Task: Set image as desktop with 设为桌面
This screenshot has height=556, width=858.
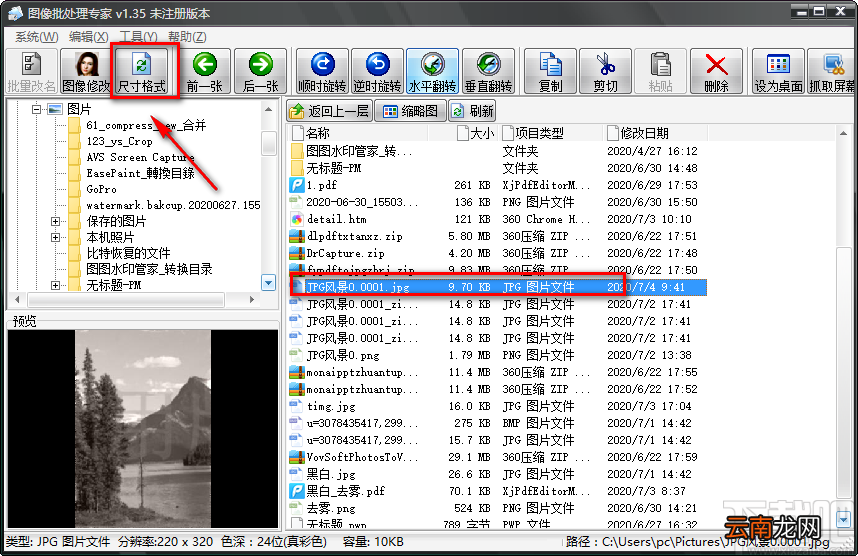Action: click(778, 71)
